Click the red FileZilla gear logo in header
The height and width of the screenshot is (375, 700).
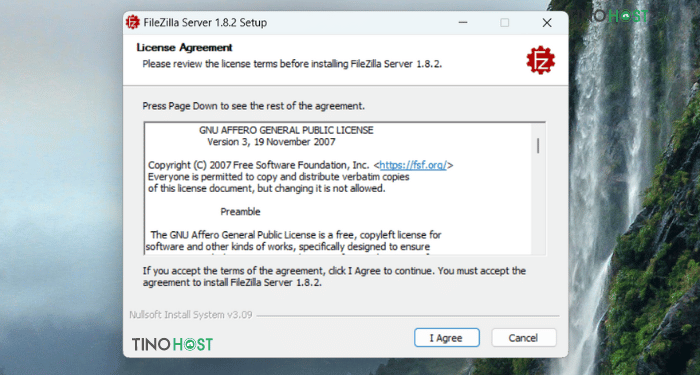pos(540,60)
